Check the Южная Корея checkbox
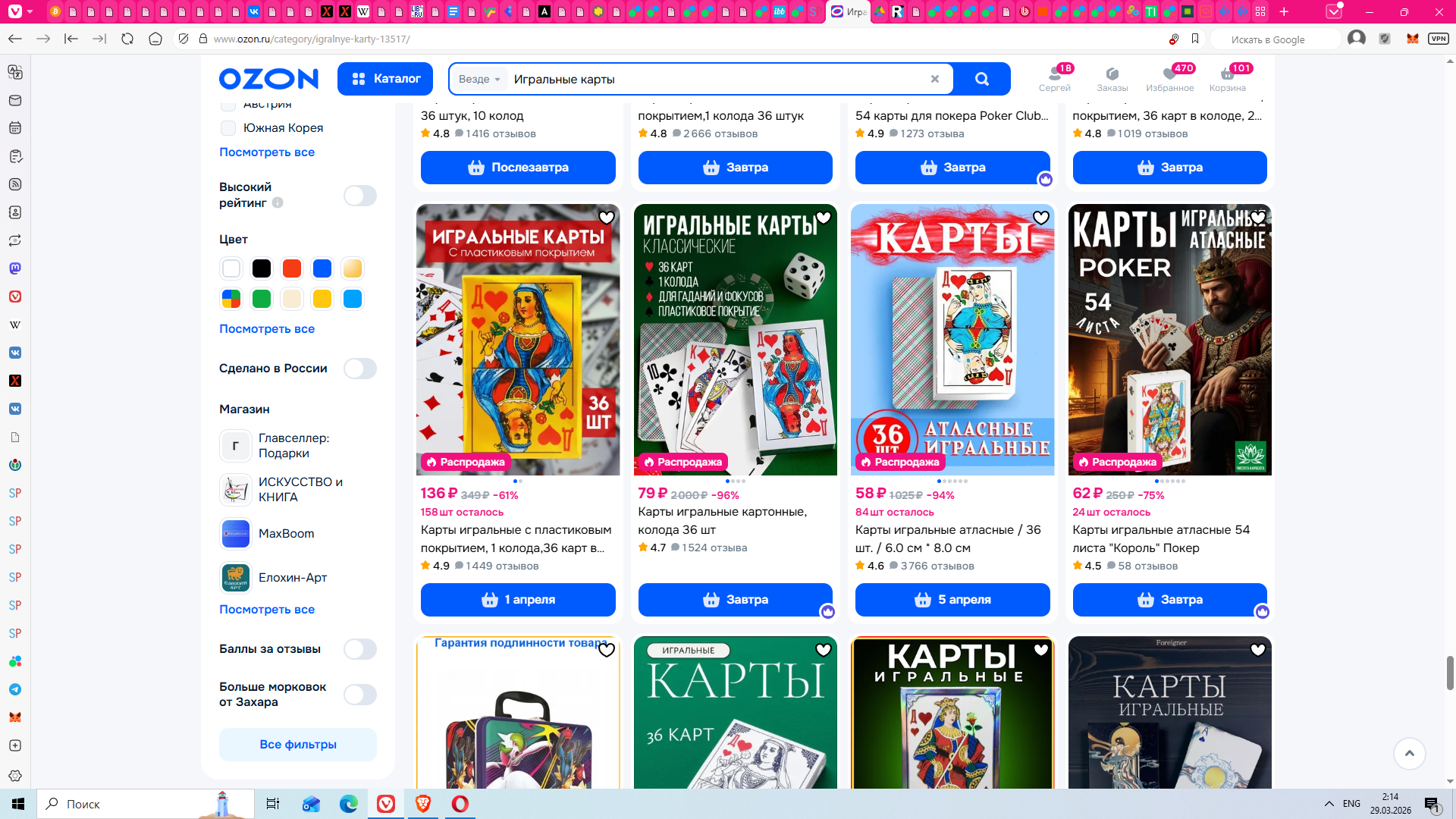Screen dimensions: 1456x819 point(228,128)
